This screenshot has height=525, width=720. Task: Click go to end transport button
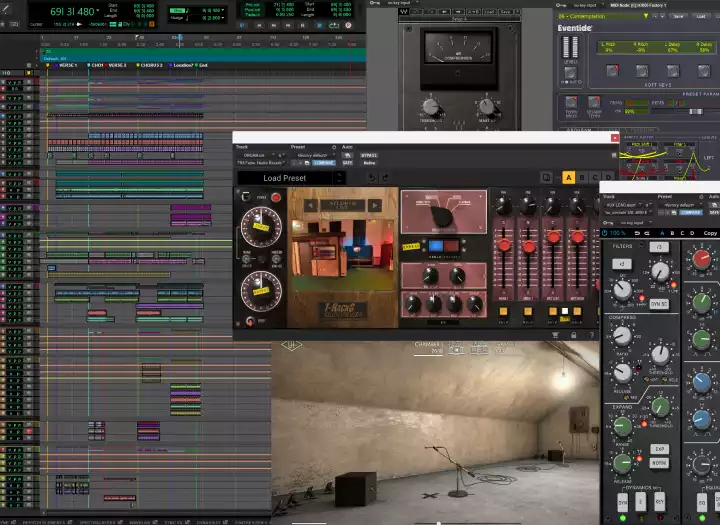click(x=302, y=25)
